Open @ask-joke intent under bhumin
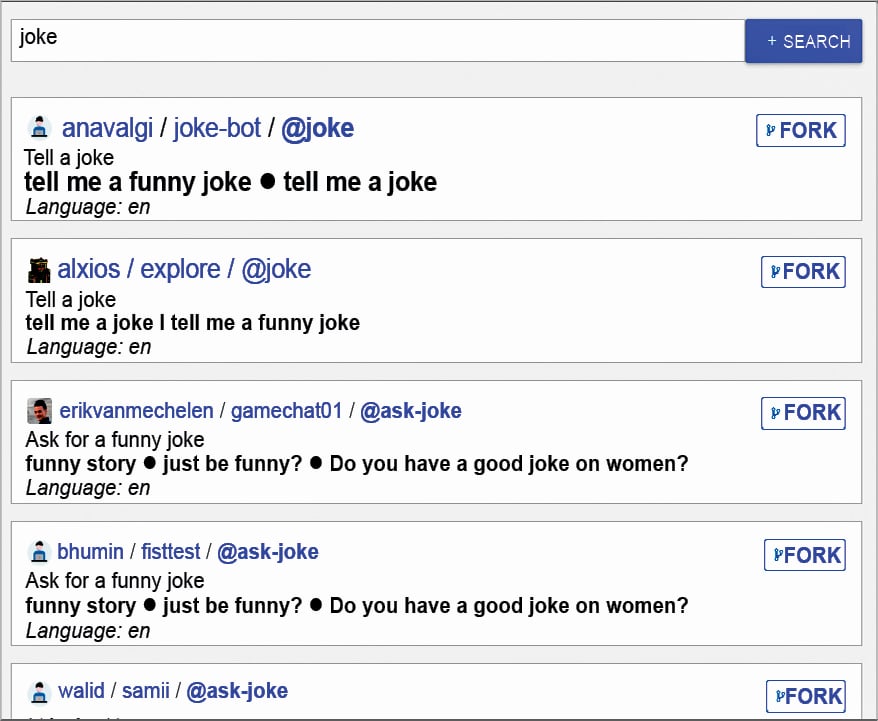Viewport: 878px width, 721px height. click(268, 552)
